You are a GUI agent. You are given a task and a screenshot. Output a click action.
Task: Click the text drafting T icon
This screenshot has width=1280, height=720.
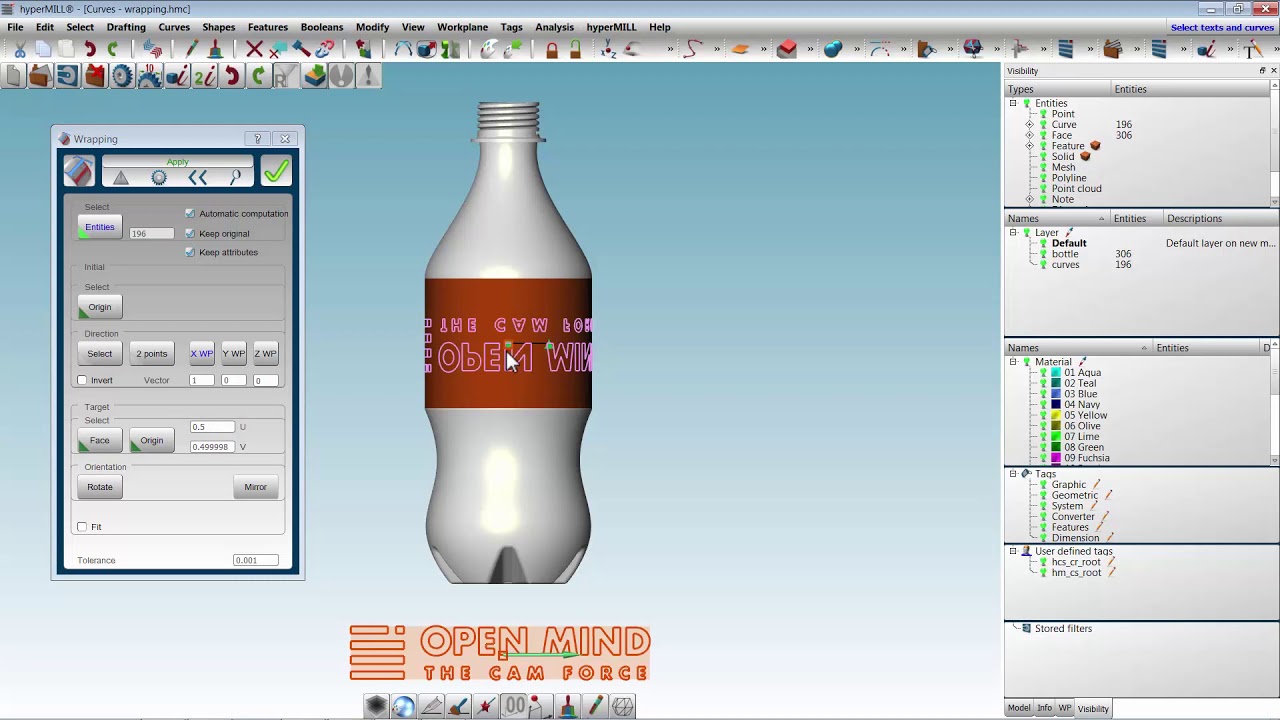[1252, 48]
